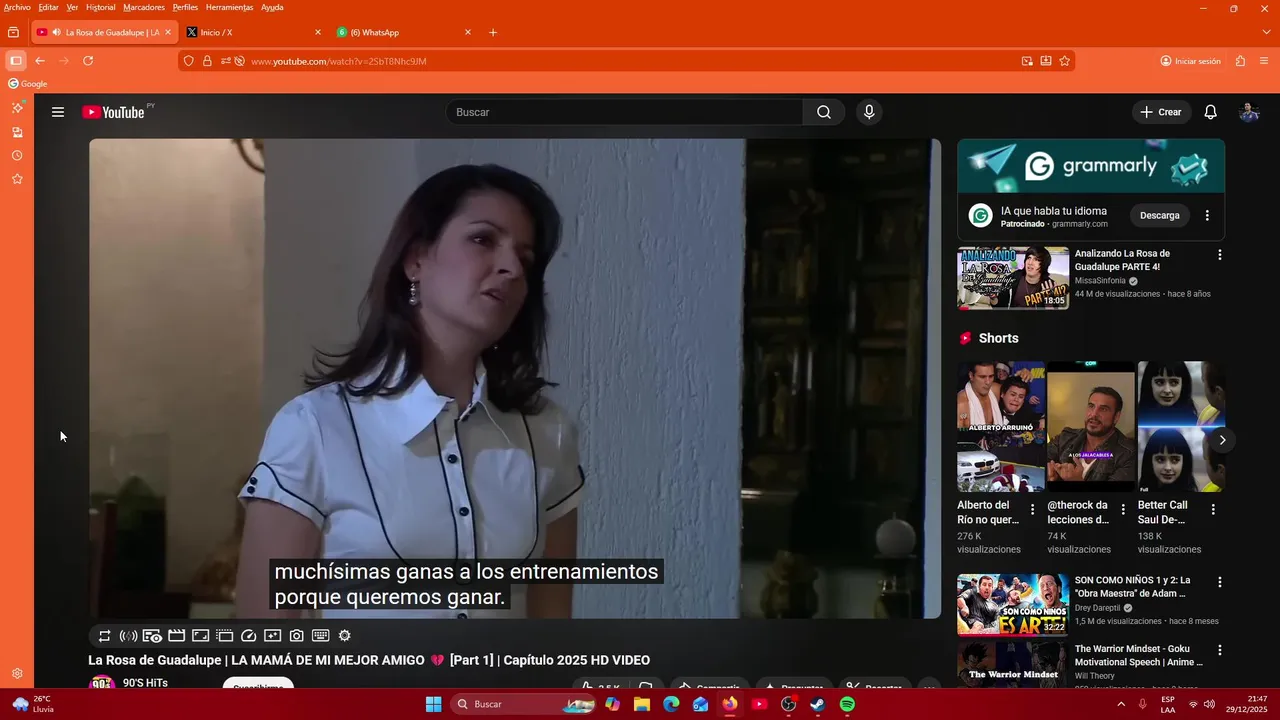This screenshot has height=720, width=1280.
Task: Open options menu on Grammarly ad
Action: pyautogui.click(x=1207, y=215)
